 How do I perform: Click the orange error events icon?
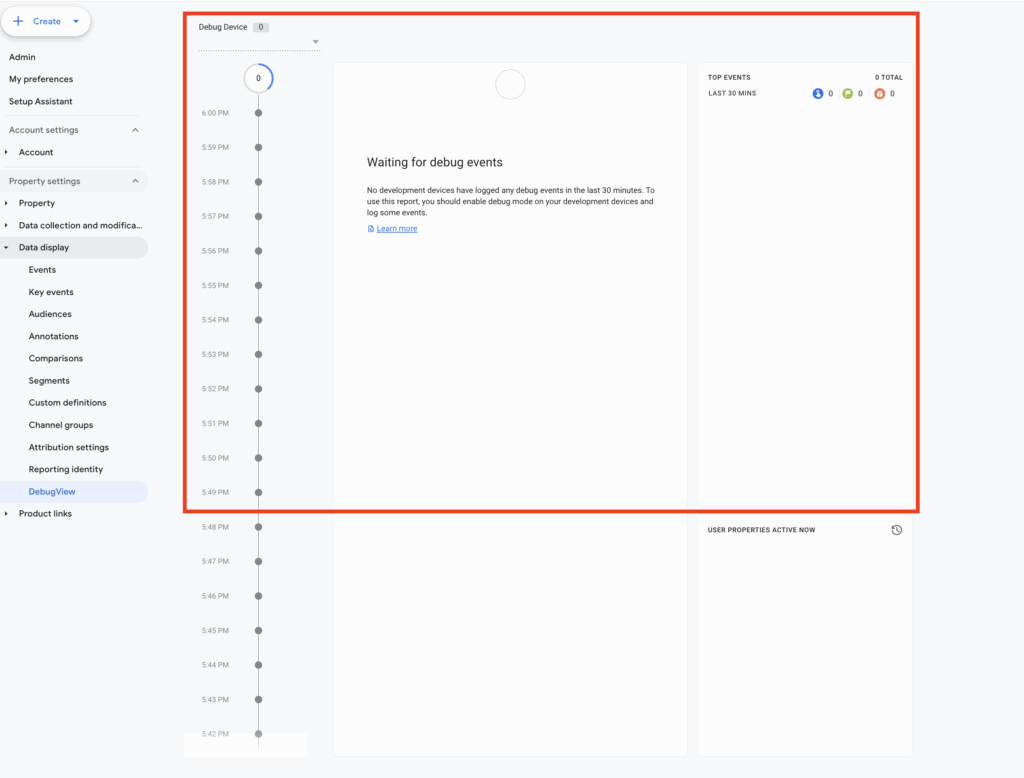(880, 93)
